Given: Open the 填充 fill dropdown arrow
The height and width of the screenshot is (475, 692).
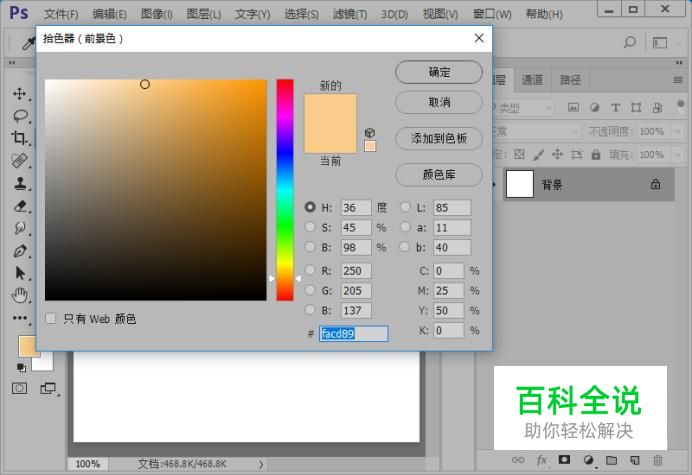Looking at the screenshot, I should [x=677, y=155].
